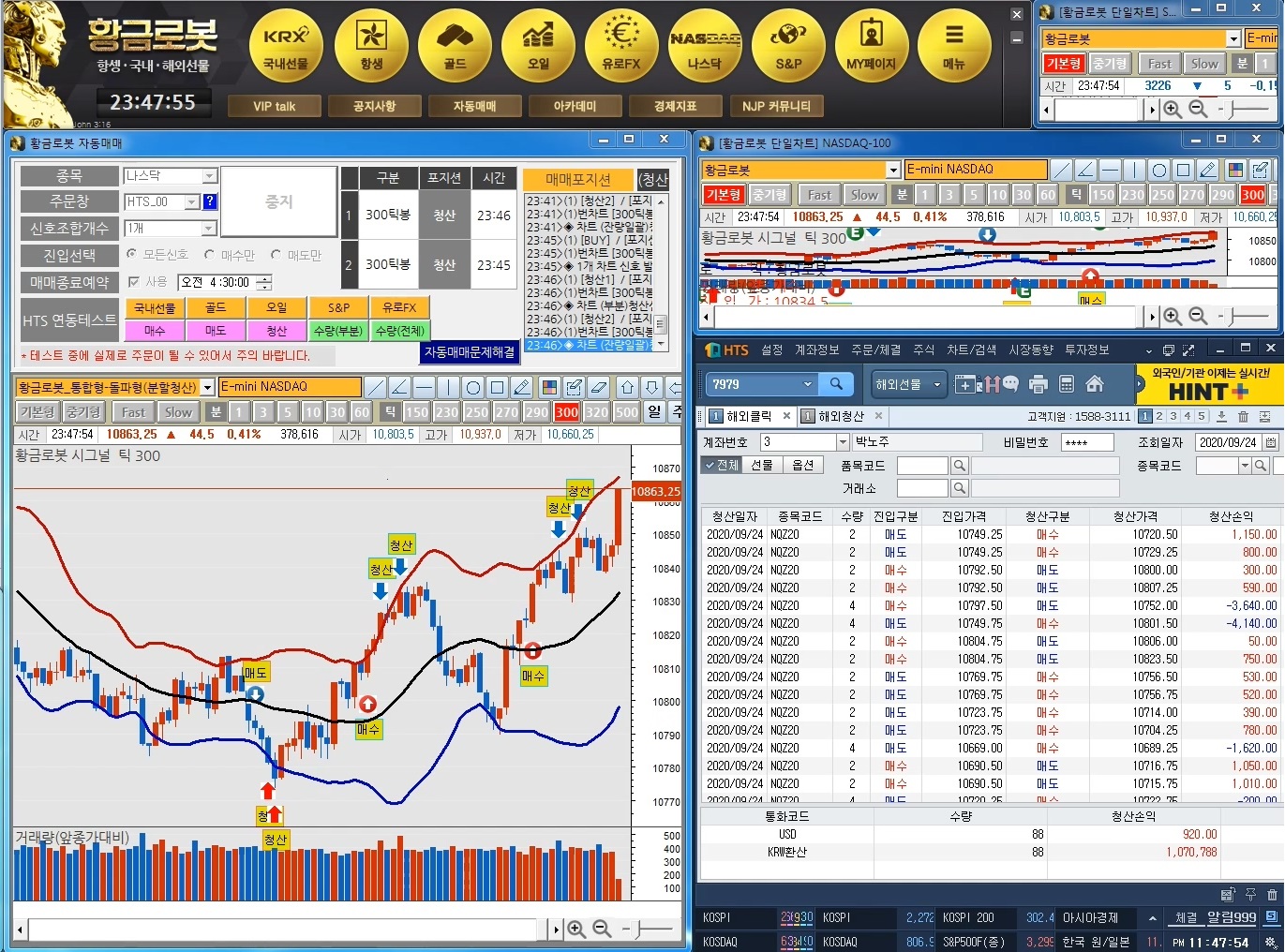Select rectangle drawing tool in bottom-left chart toolbar
This screenshot has width=1285, height=952.
coord(498,387)
